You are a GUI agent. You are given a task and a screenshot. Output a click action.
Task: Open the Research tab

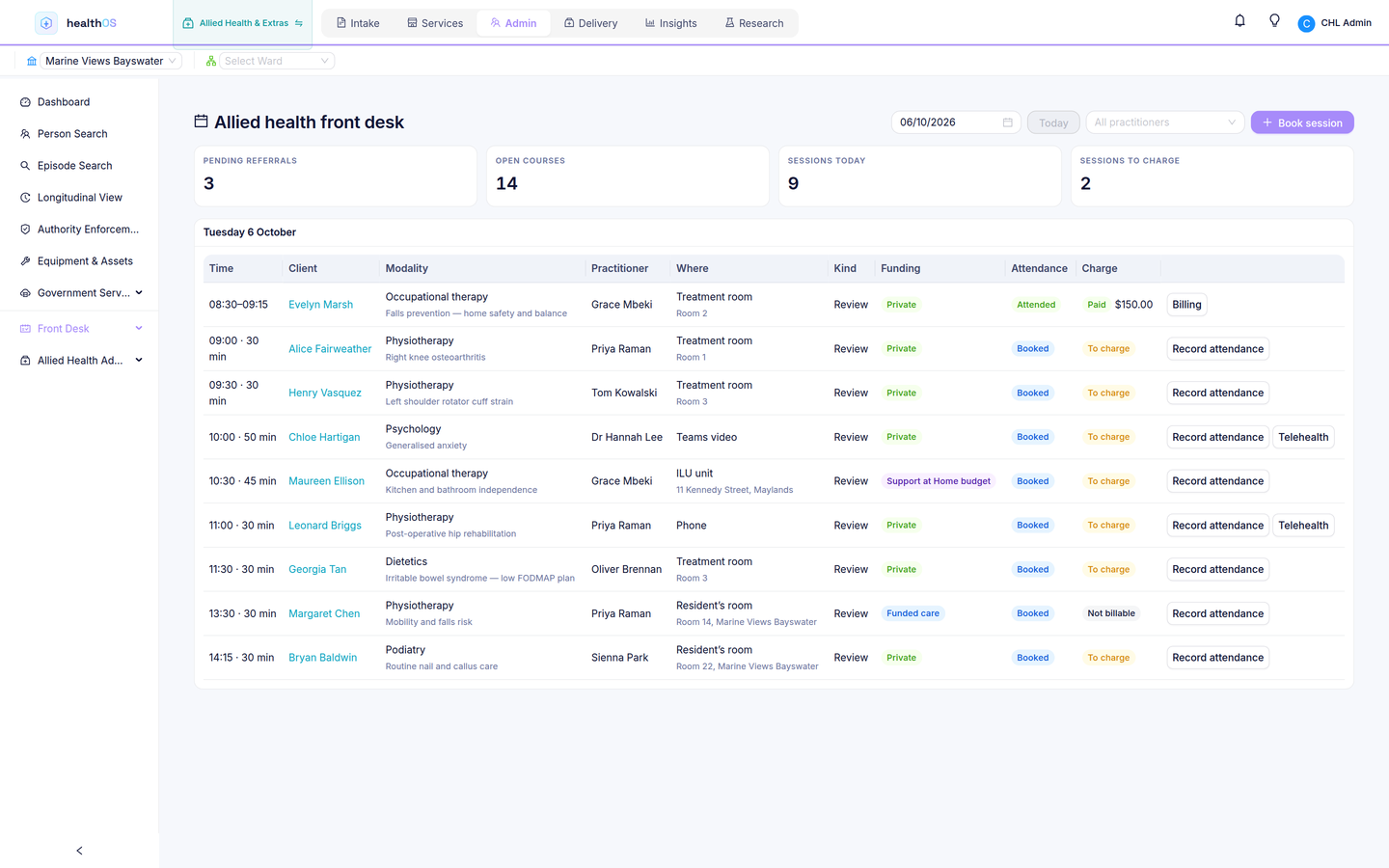754,23
